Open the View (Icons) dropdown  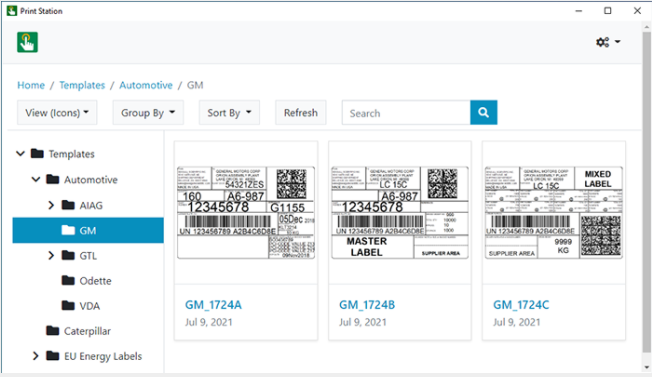pos(57,112)
